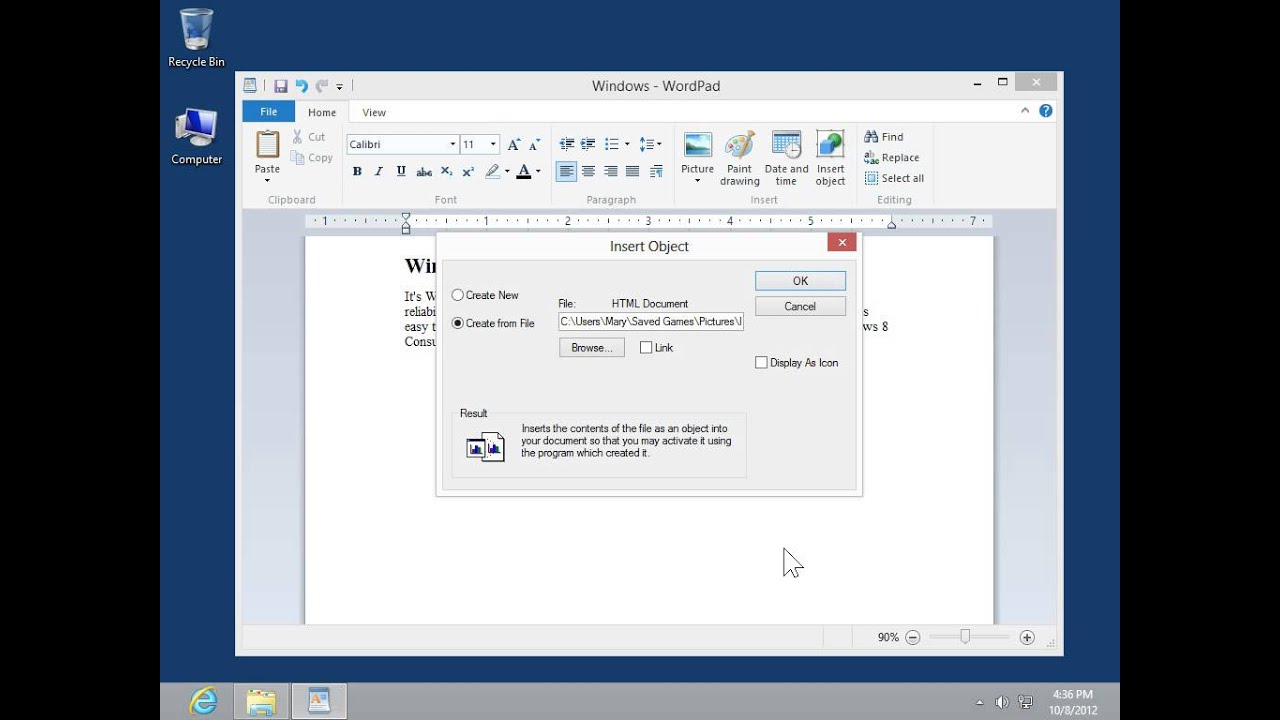Open the bullet list style dropdown
This screenshot has width=1280, height=720.
tap(627, 144)
